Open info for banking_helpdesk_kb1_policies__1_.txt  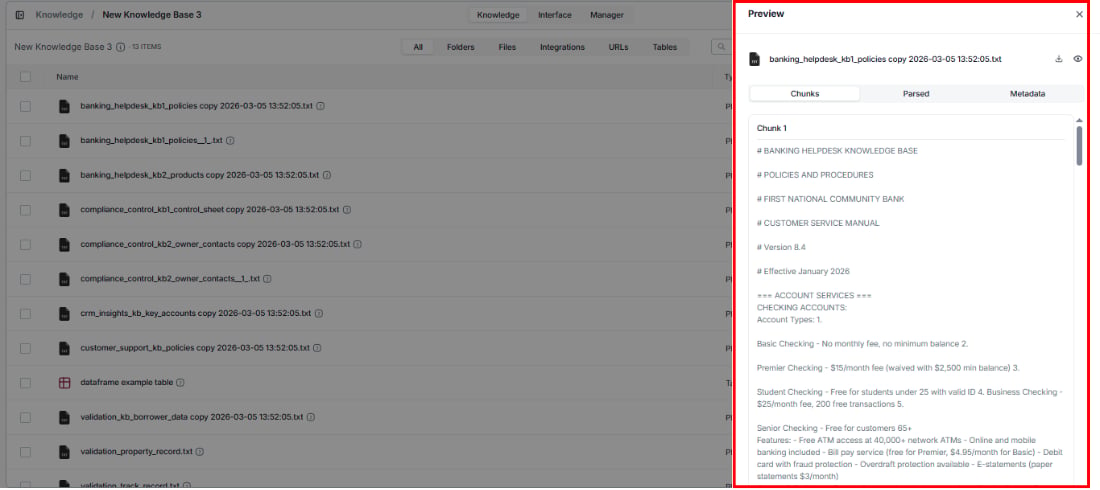[230, 141]
